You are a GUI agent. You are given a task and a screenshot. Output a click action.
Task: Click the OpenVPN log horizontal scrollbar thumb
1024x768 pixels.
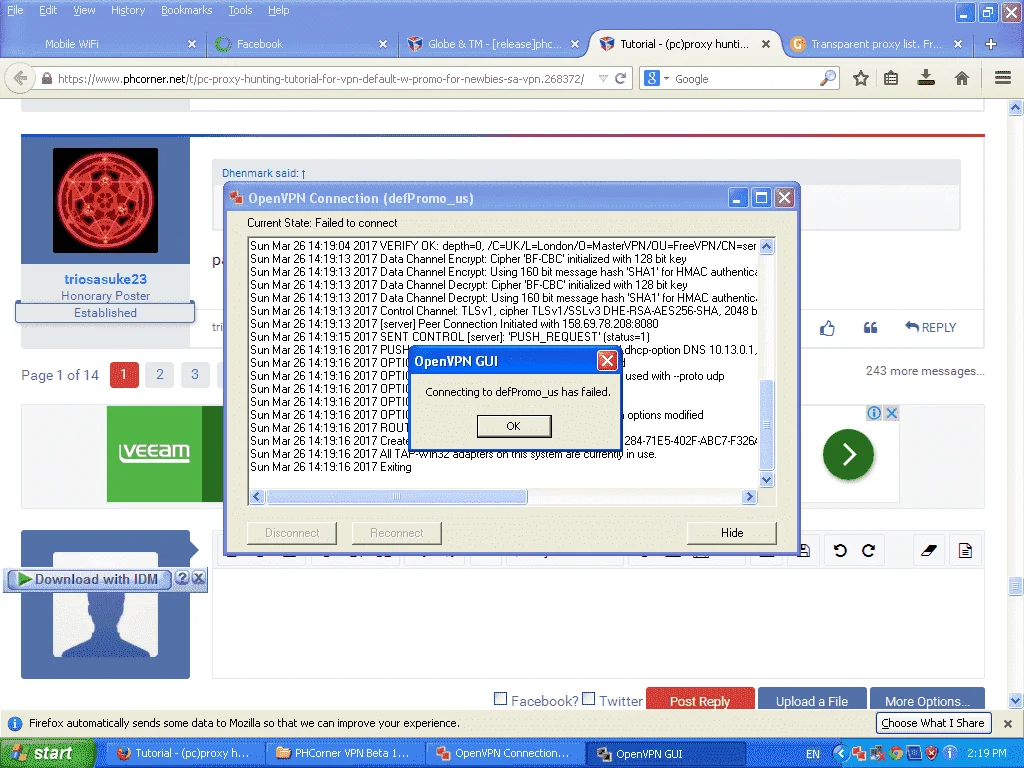coord(396,497)
